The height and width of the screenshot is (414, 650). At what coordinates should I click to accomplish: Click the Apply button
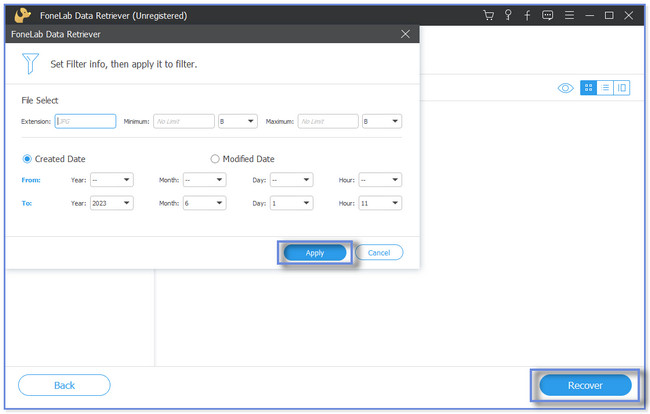(315, 253)
